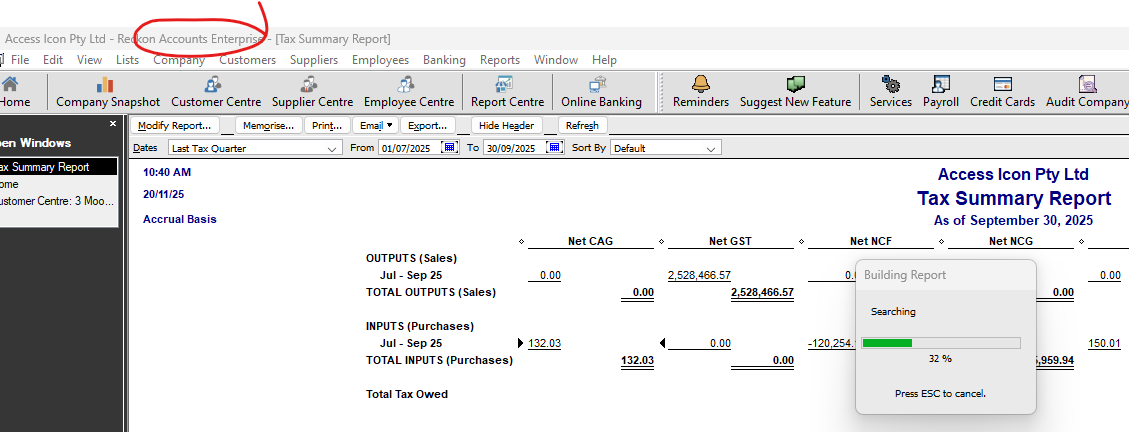Select Home entry in Open Windows list
The width and height of the screenshot is (1129, 432).
point(58,184)
